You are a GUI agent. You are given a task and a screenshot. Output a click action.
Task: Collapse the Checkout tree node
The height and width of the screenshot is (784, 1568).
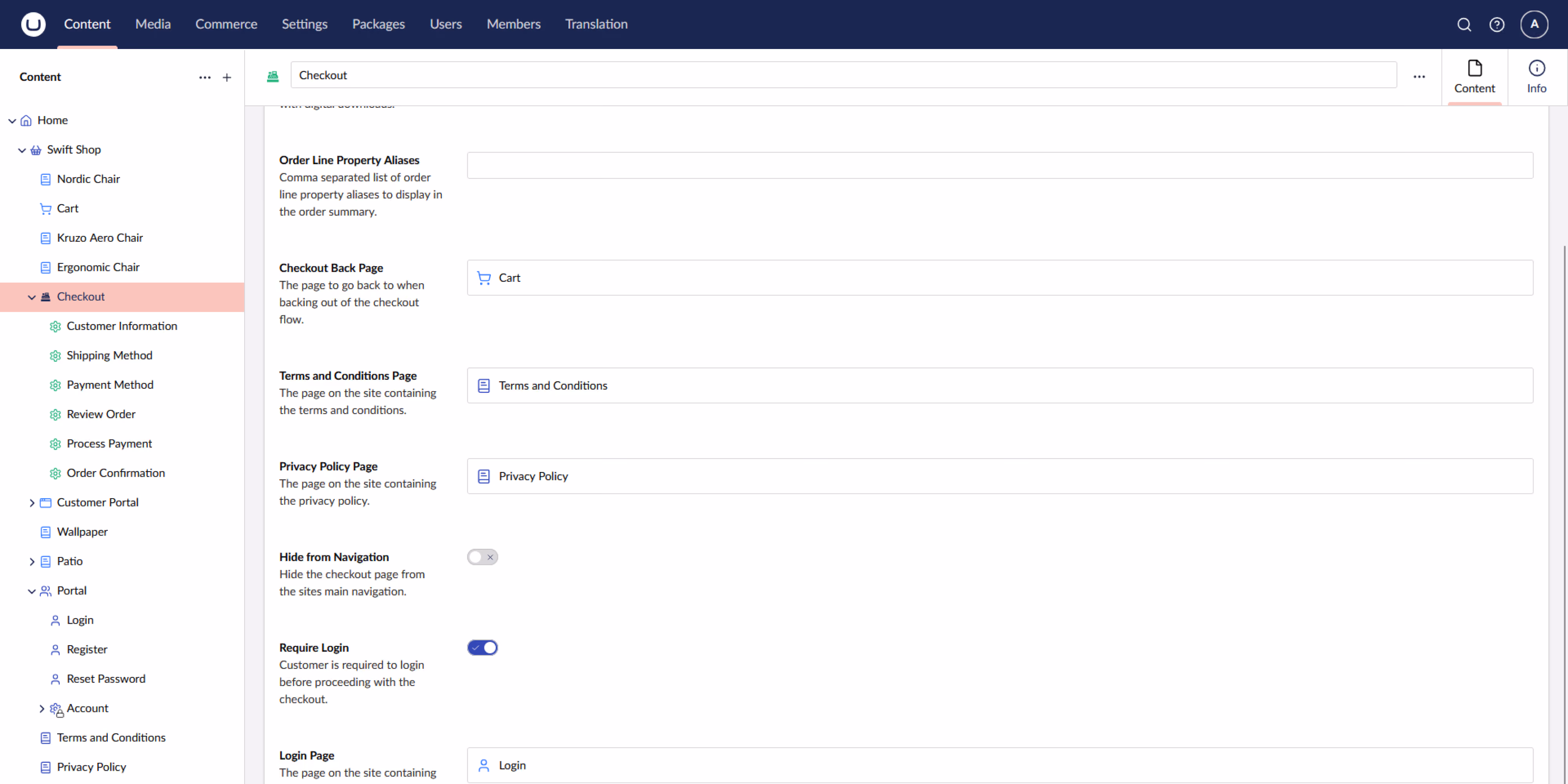32,297
